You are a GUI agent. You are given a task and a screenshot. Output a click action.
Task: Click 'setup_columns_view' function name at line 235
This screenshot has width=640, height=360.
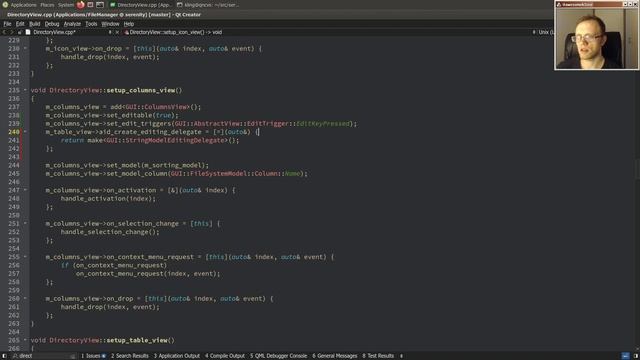[141, 90]
